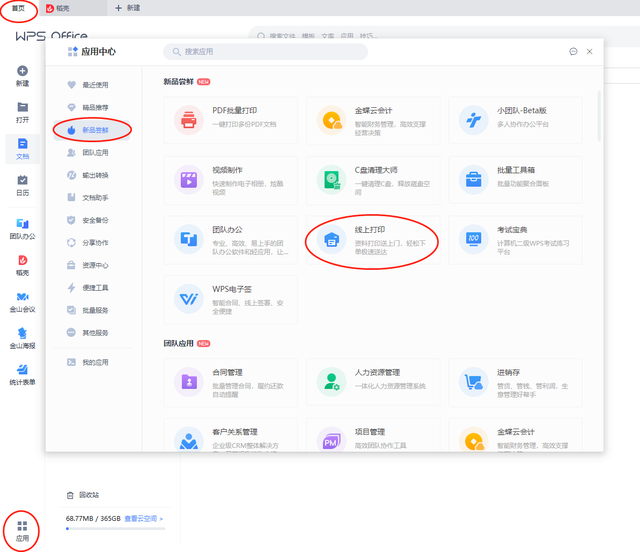Open the 日历 sidebar item
The image size is (640, 552).
pos(22,185)
